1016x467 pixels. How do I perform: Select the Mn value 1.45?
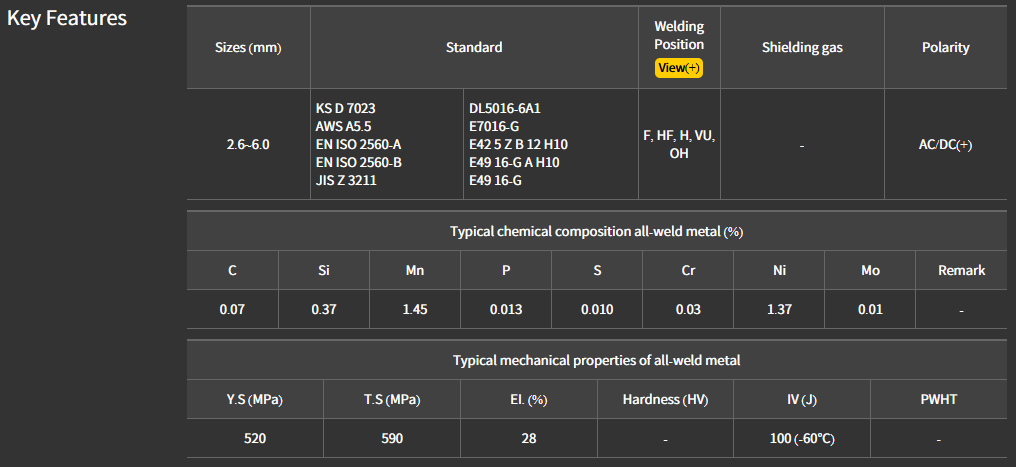(x=415, y=309)
